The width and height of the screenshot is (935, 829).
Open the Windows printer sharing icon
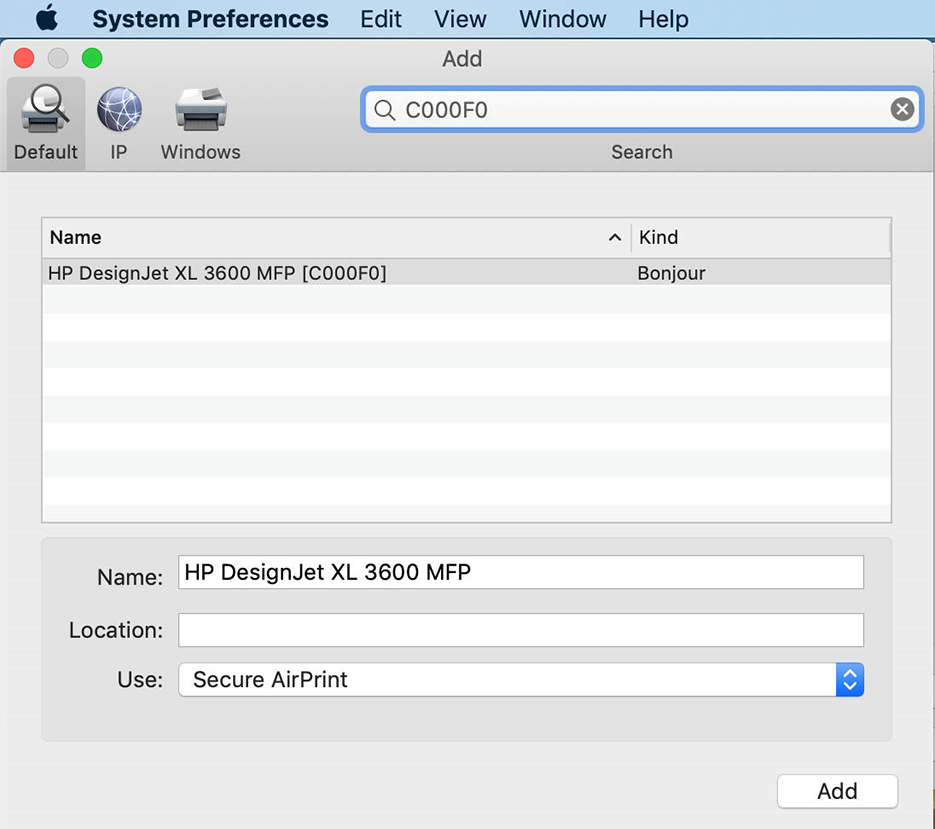coord(200,111)
